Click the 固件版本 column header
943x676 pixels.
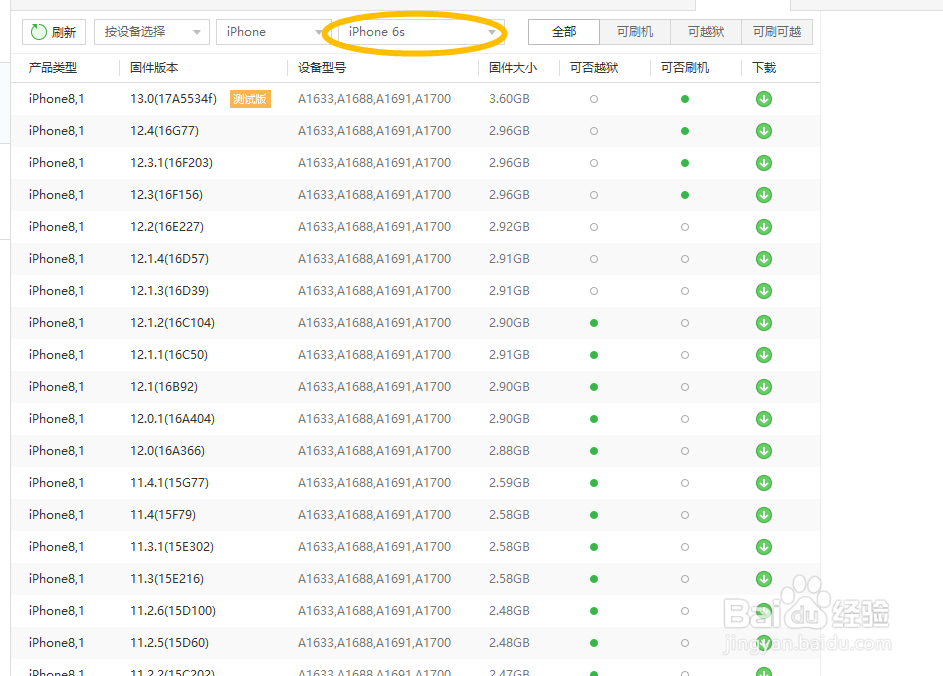[x=154, y=67]
